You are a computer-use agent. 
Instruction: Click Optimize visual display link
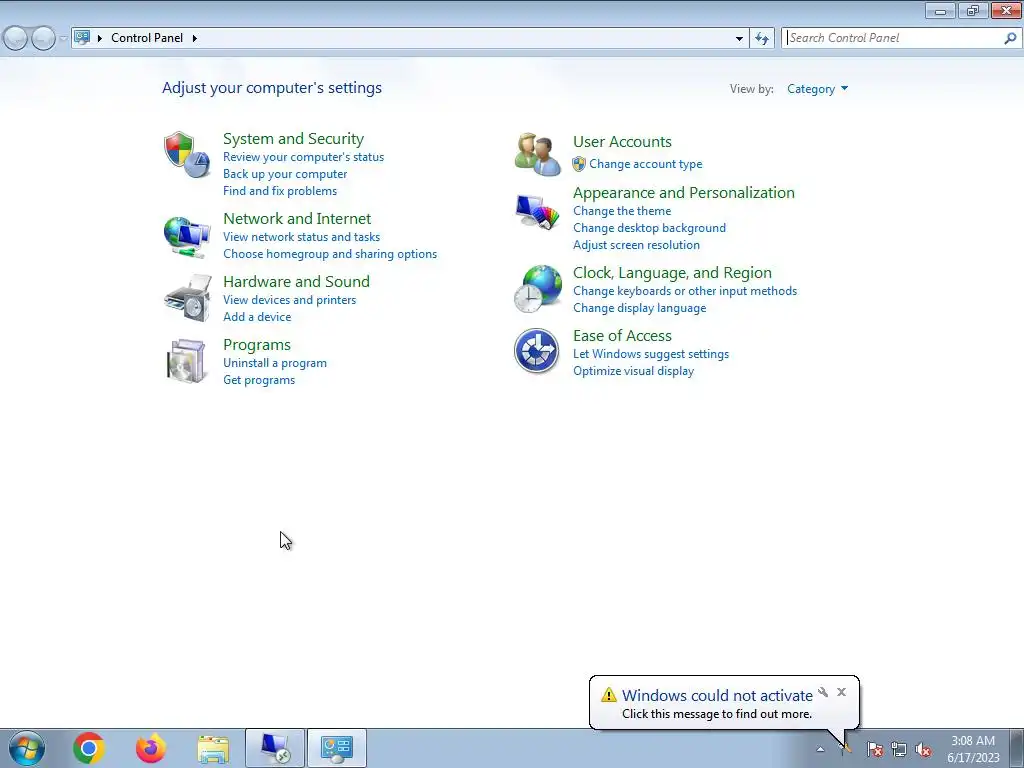(x=633, y=371)
